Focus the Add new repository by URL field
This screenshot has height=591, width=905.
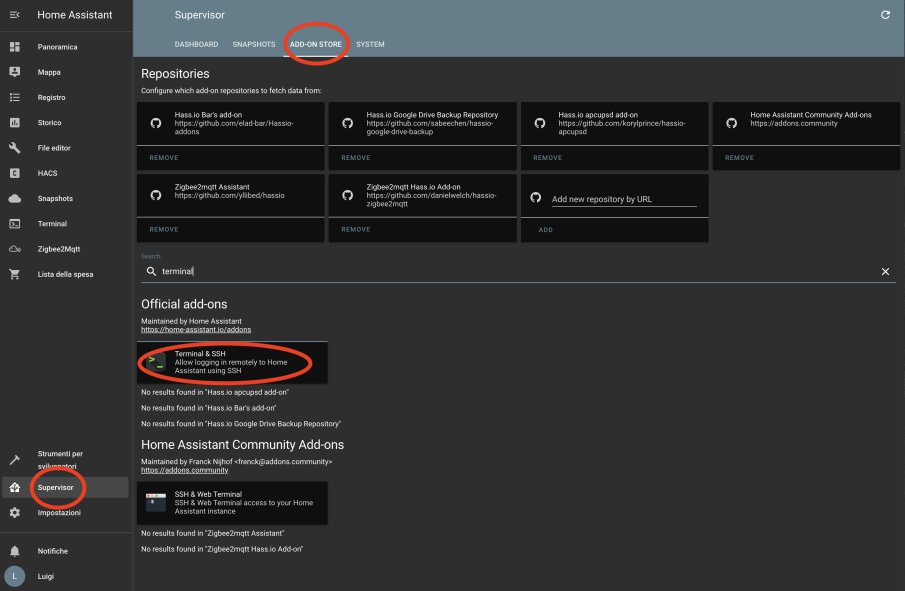pyautogui.click(x=624, y=199)
